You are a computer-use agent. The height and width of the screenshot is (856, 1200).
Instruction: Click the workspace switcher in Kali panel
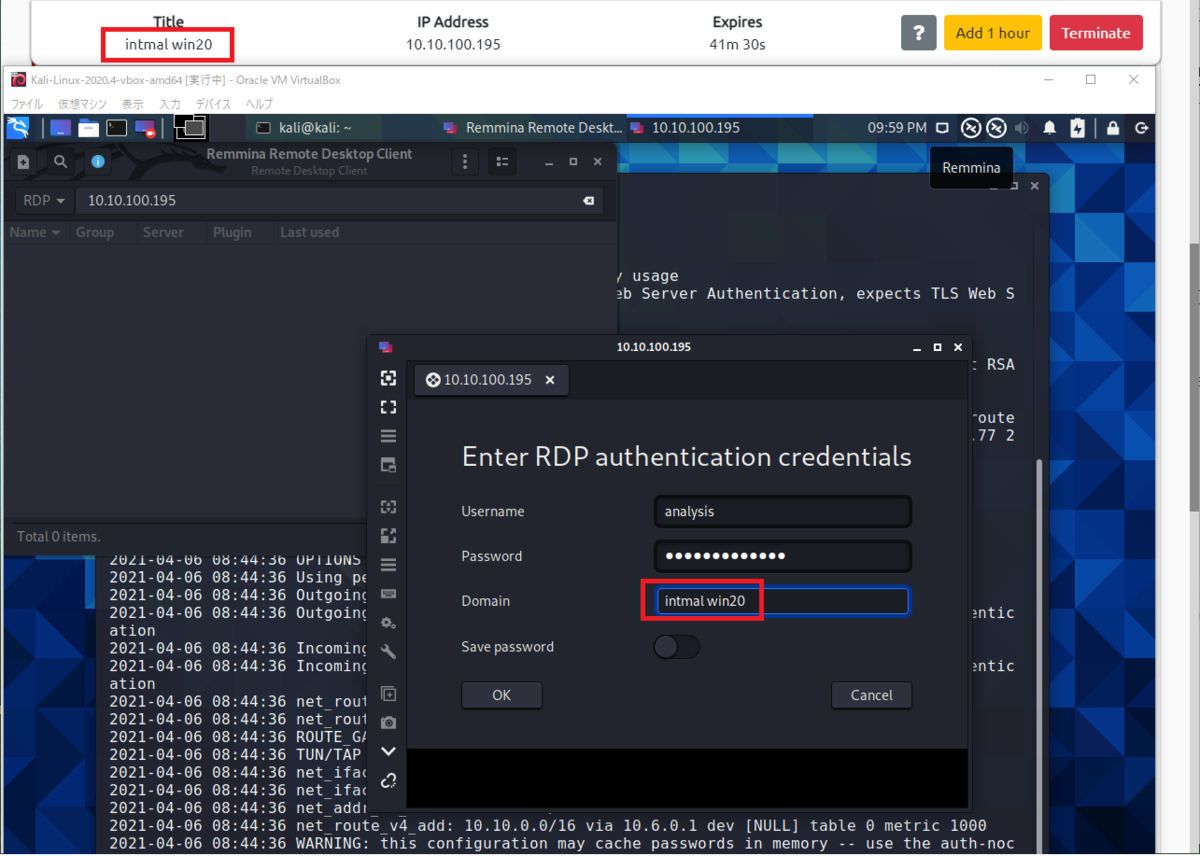point(190,127)
